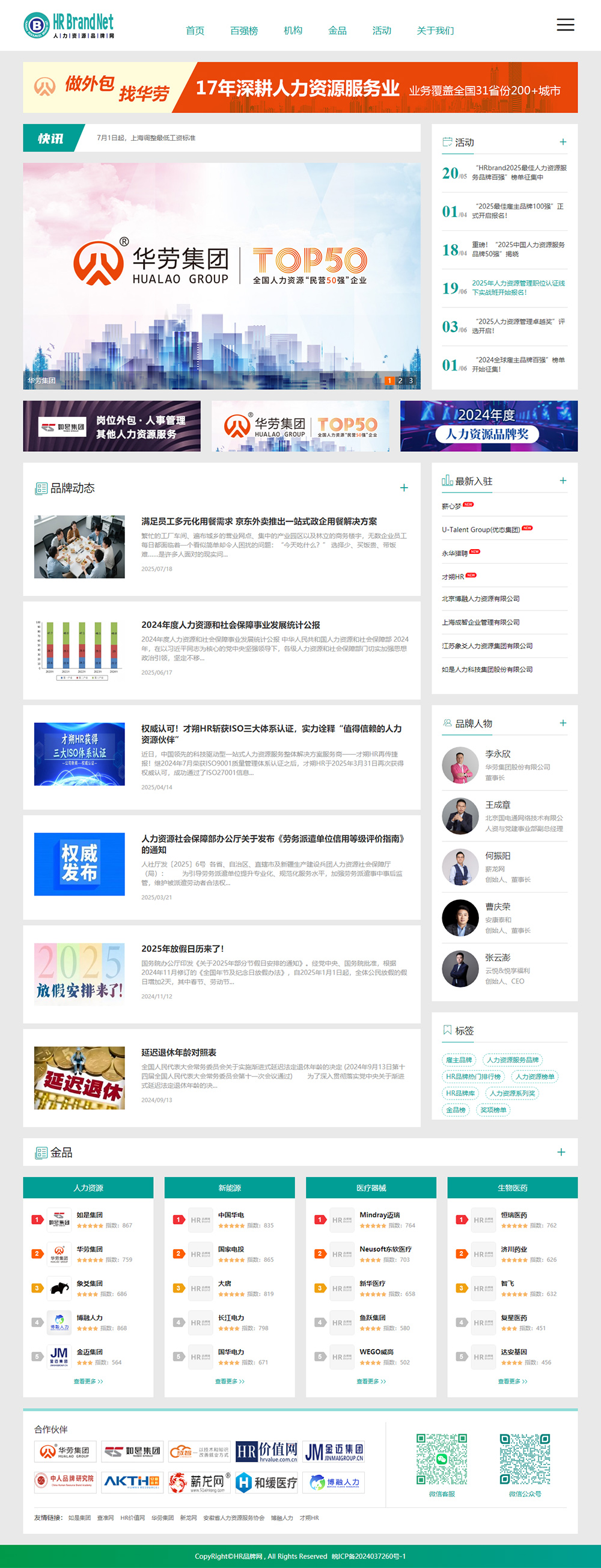The height and width of the screenshot is (1568, 601).
Task: Open 关于我们 in the top navigation
Action: (435, 31)
